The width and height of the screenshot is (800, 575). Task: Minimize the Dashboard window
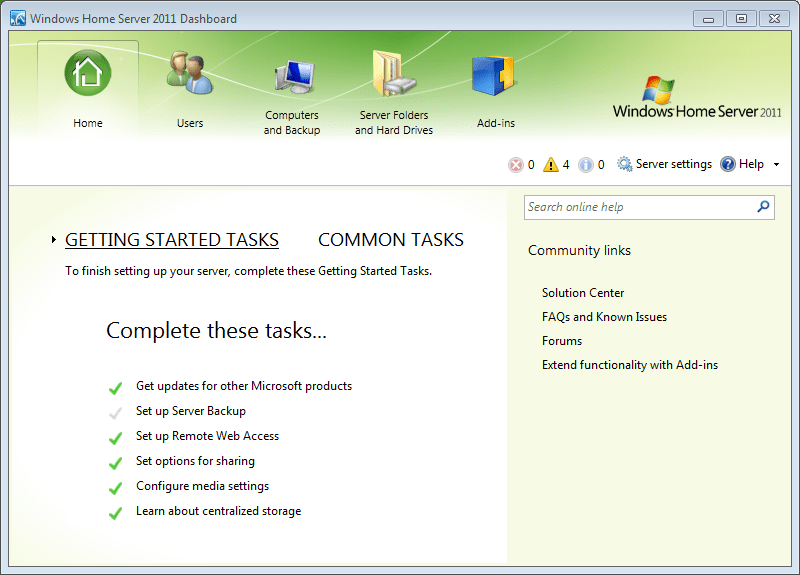pos(708,19)
